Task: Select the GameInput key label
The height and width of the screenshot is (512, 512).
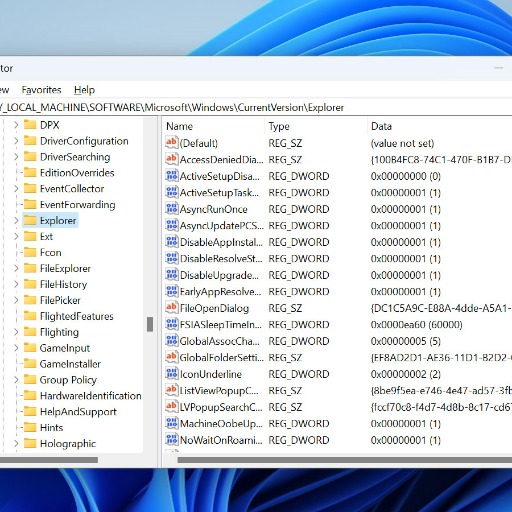Action: click(x=65, y=348)
